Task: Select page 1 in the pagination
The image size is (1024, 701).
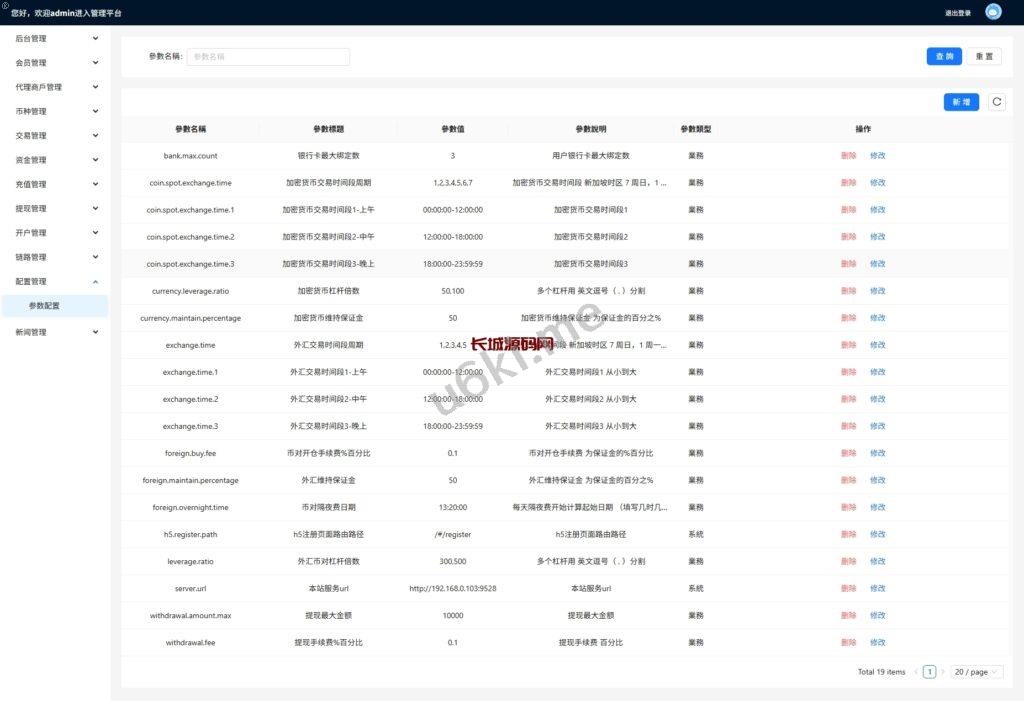Action: click(929, 672)
